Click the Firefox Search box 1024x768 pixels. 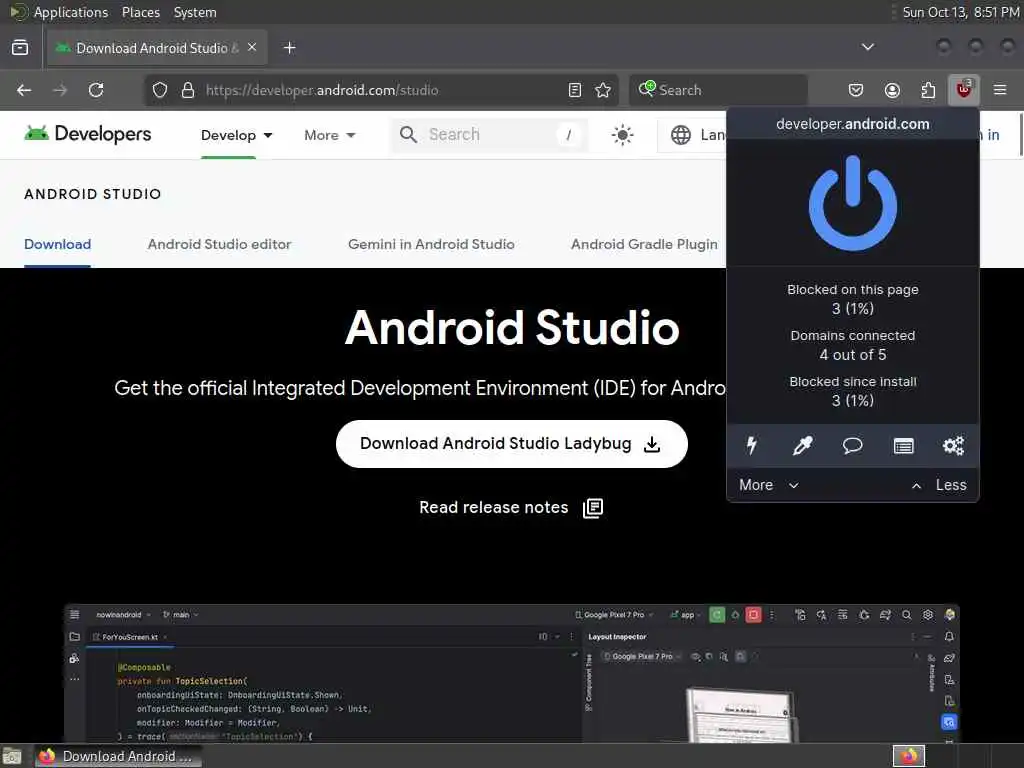coord(718,90)
